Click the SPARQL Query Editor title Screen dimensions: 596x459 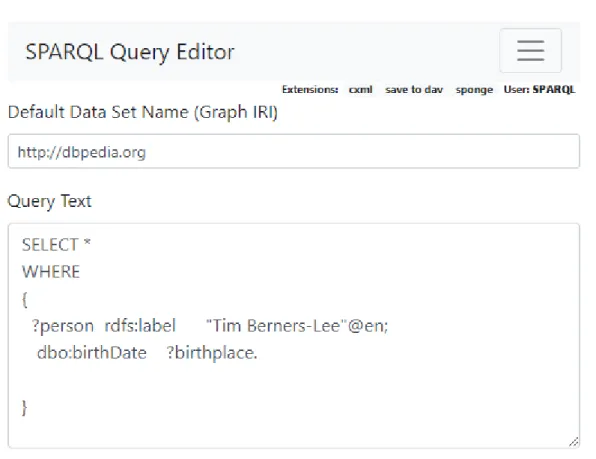pos(130,52)
